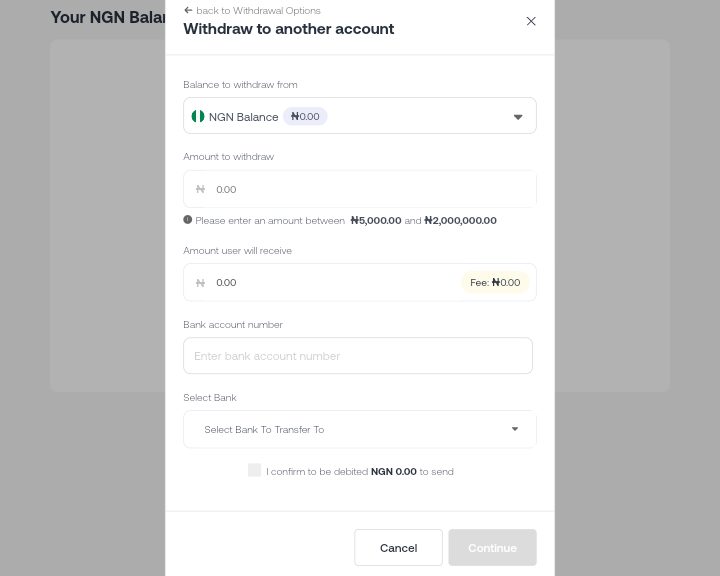Focus the Amount user will receive field
The image size is (720, 576).
click(x=330, y=283)
